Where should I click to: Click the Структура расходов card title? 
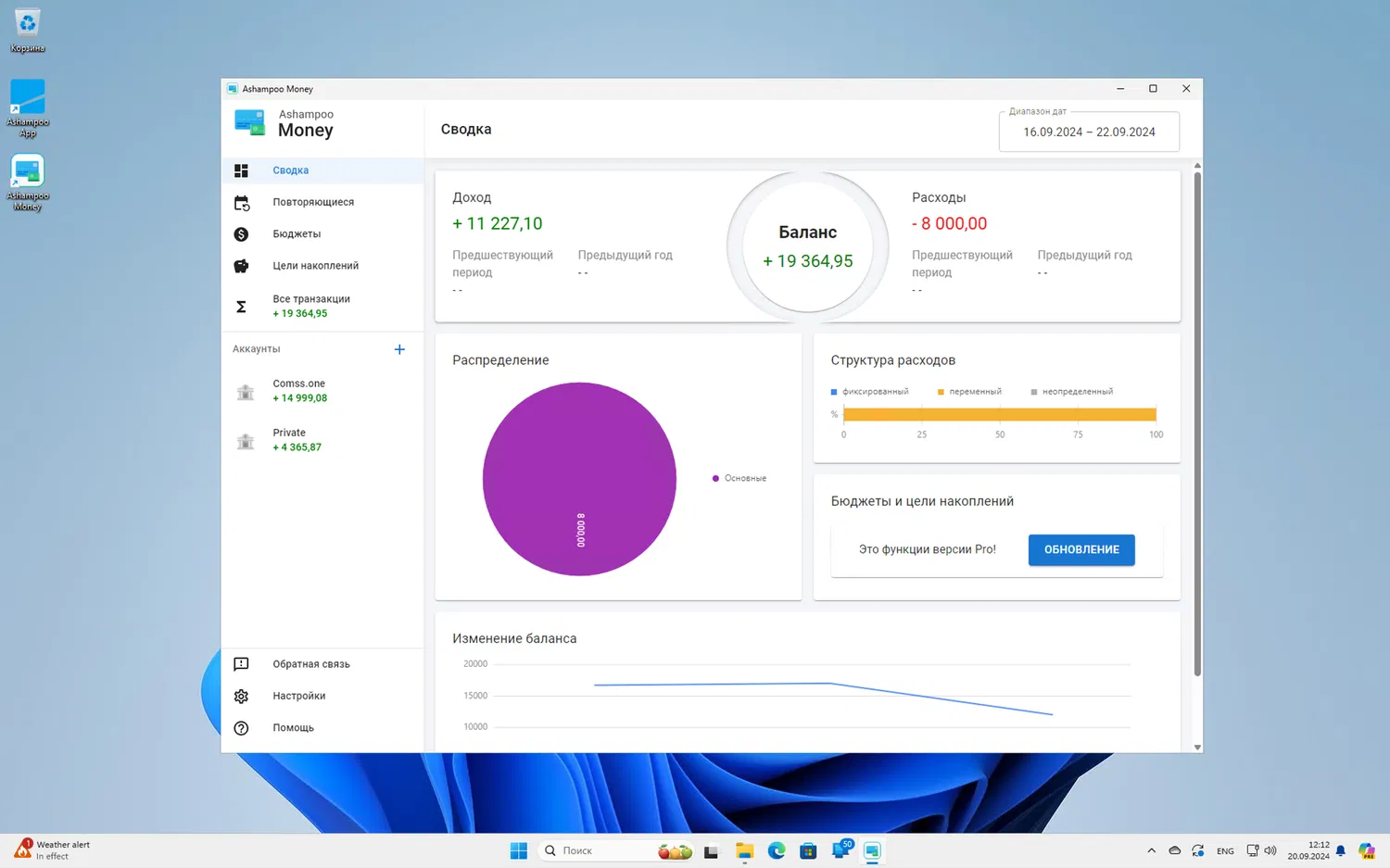click(x=893, y=360)
